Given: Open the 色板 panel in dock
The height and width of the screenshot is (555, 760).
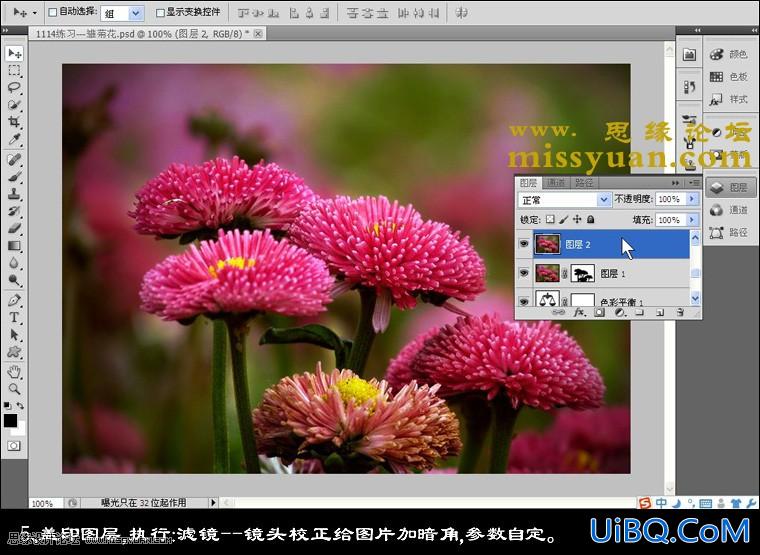Looking at the screenshot, I should 728,77.
